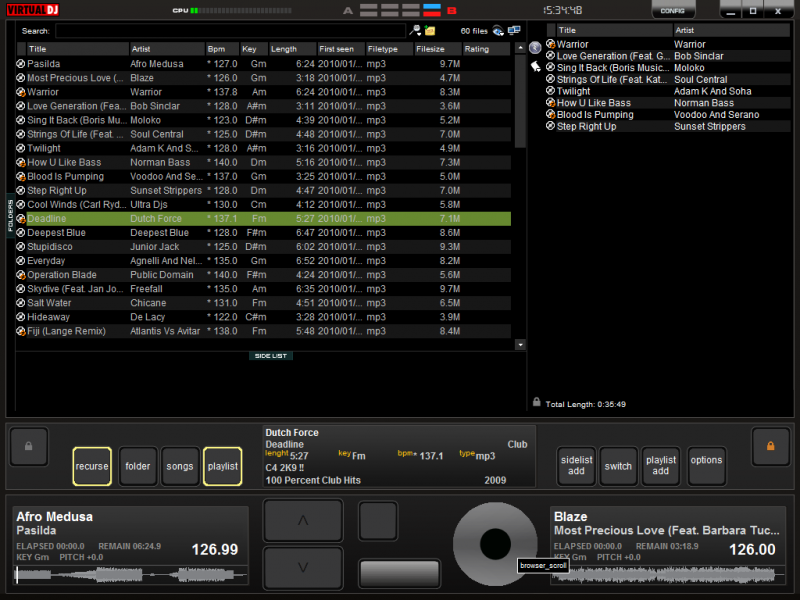Select Love Generation in the playlist
This screenshot has width=800, height=600.
tap(668, 56)
